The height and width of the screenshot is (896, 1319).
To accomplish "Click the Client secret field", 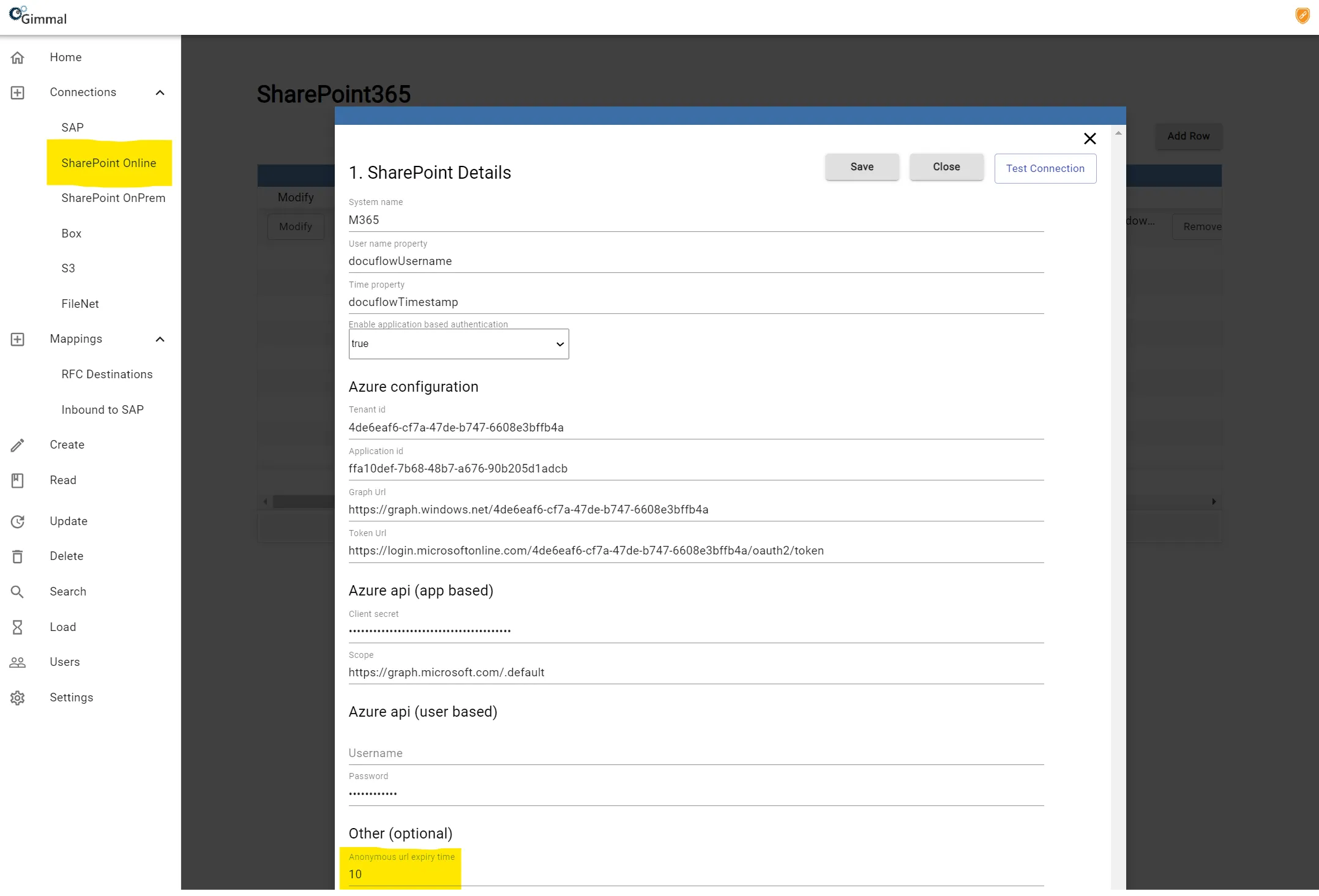I will point(696,631).
